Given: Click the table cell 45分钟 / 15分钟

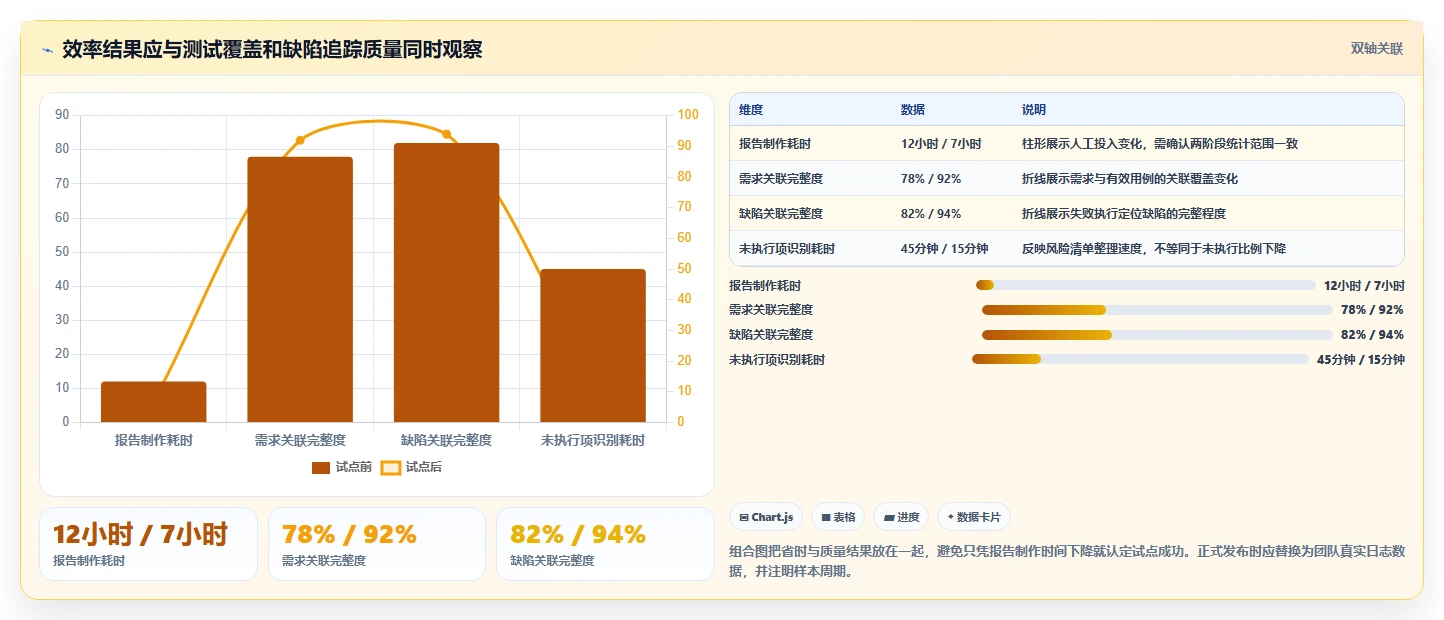Looking at the screenshot, I should pyautogui.click(x=945, y=249).
